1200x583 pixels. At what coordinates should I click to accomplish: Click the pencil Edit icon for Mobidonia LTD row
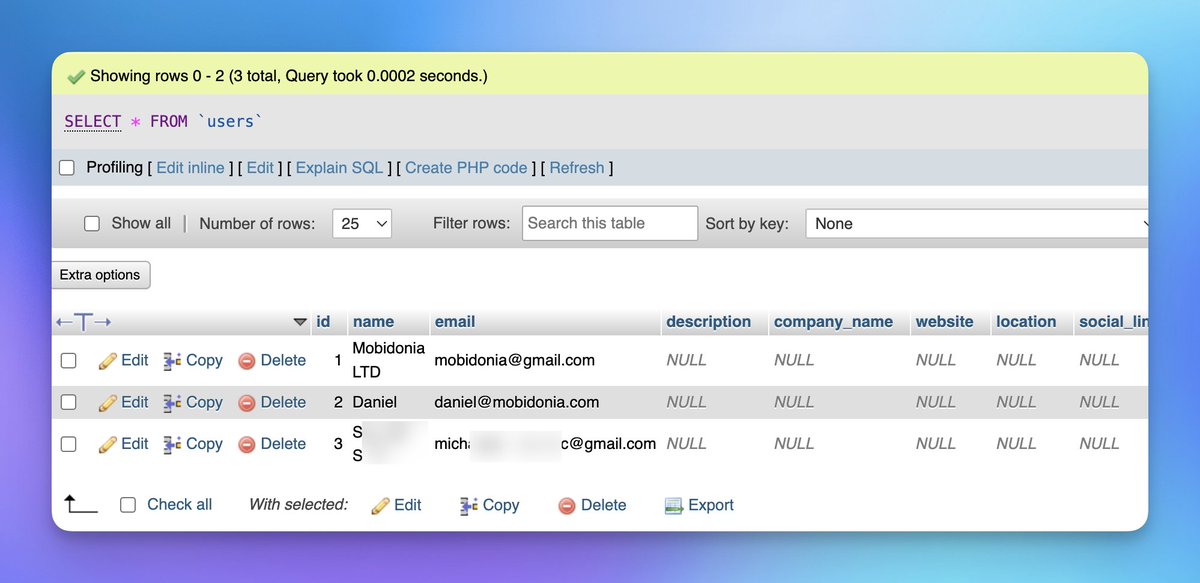click(108, 361)
